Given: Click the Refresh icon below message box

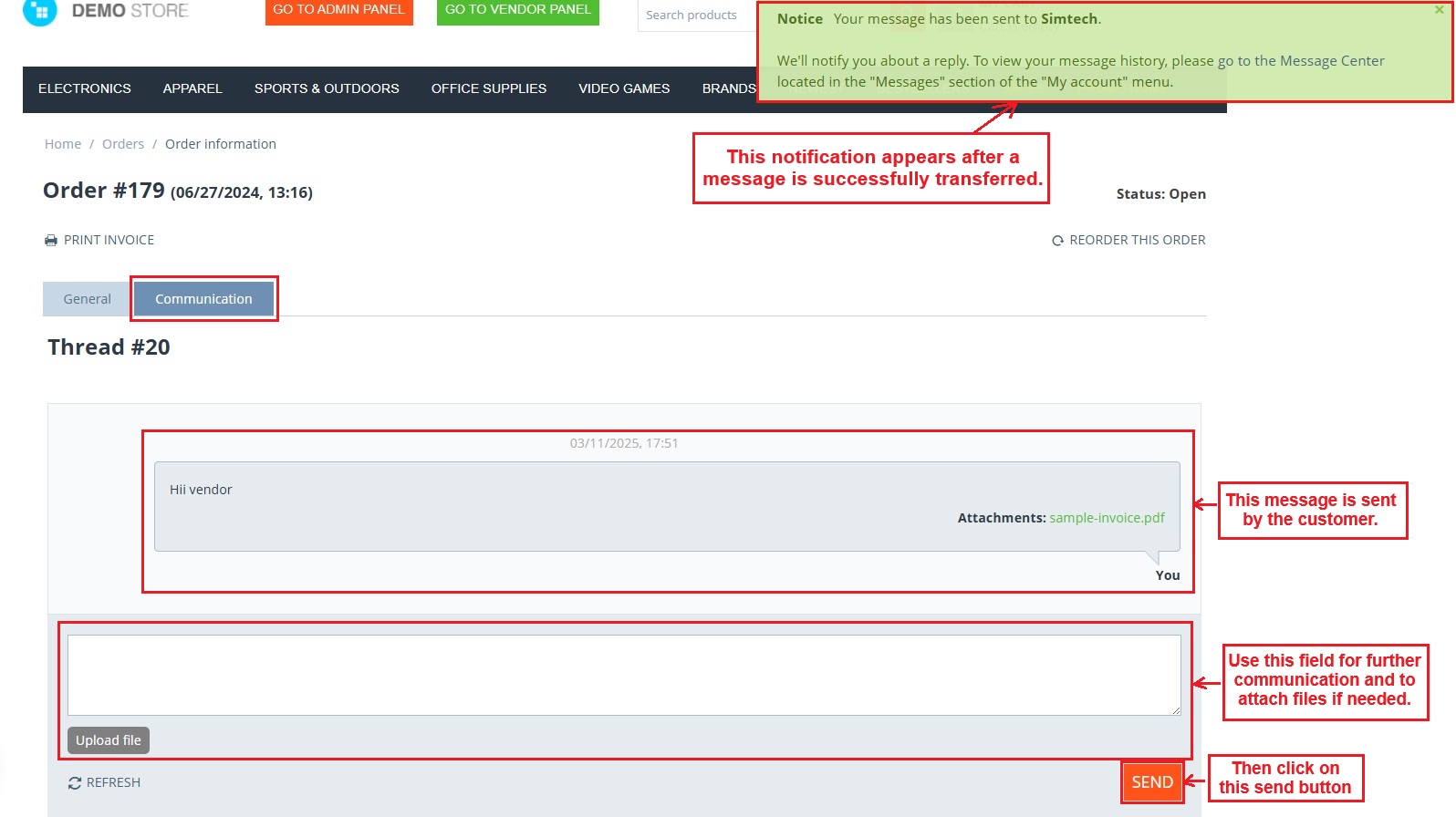Looking at the screenshot, I should [75, 783].
